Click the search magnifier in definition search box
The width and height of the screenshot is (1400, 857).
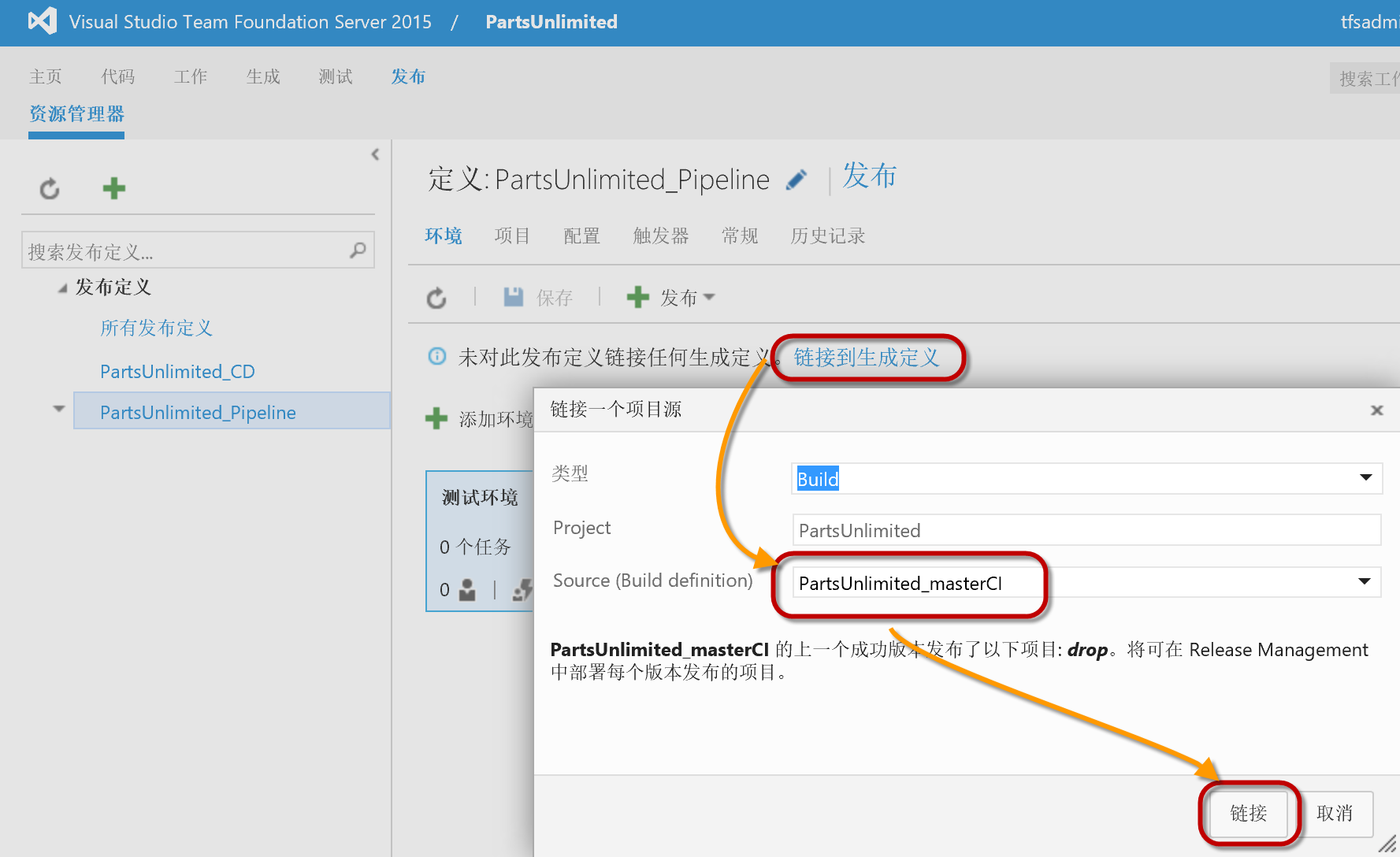click(x=358, y=250)
